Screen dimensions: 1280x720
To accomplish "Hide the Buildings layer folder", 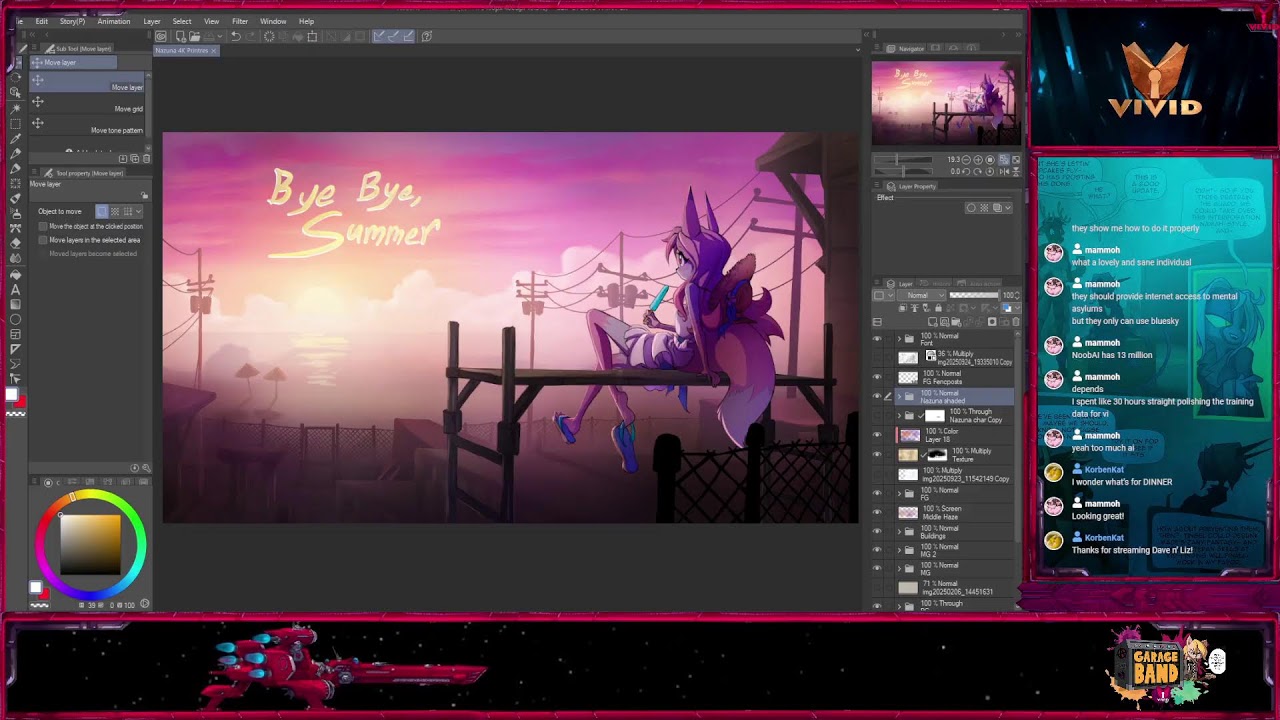I will coord(877,531).
